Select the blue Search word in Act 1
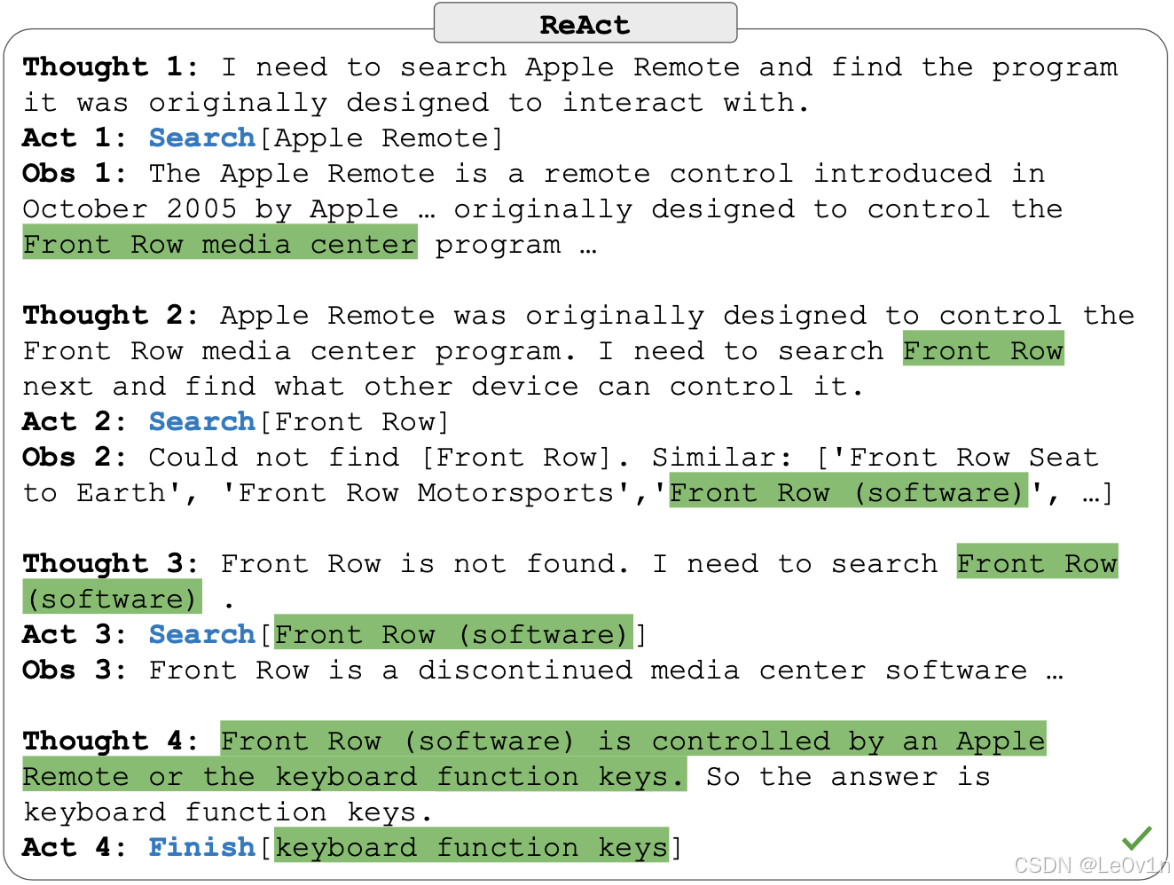The image size is (1174, 885). coord(201,138)
